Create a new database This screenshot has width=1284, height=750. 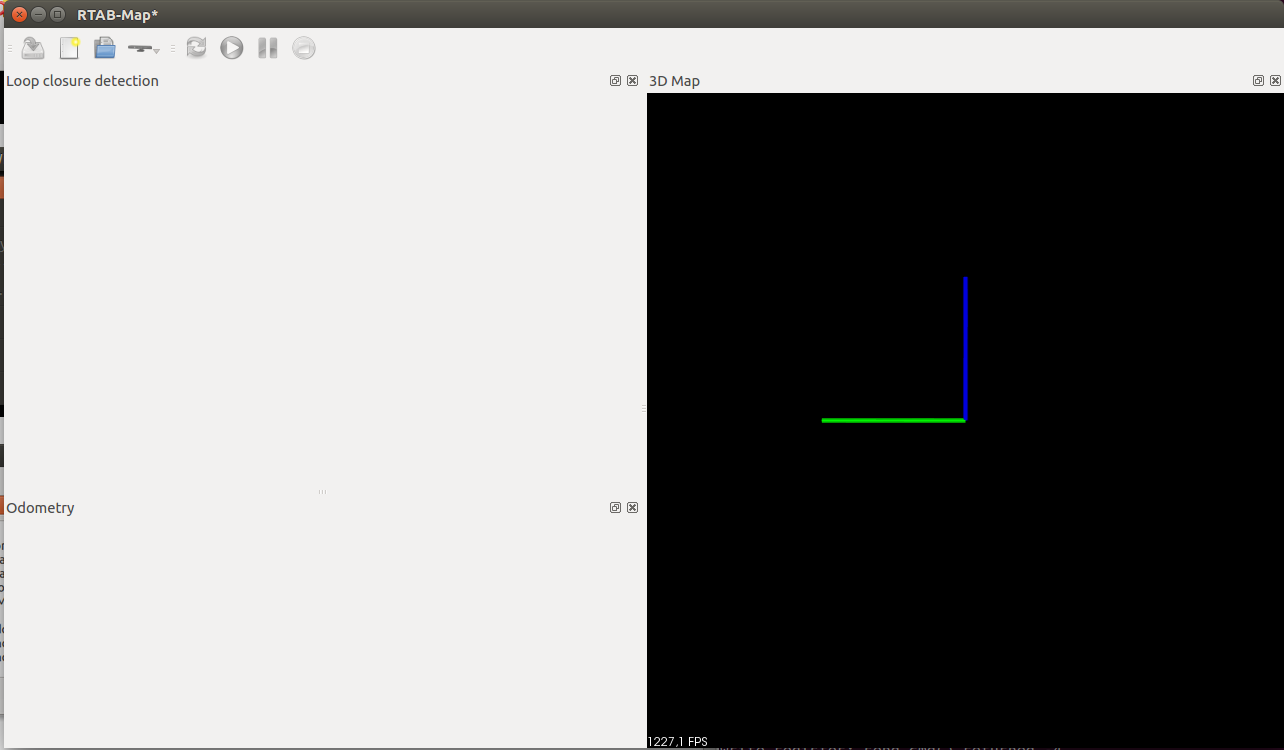69,47
